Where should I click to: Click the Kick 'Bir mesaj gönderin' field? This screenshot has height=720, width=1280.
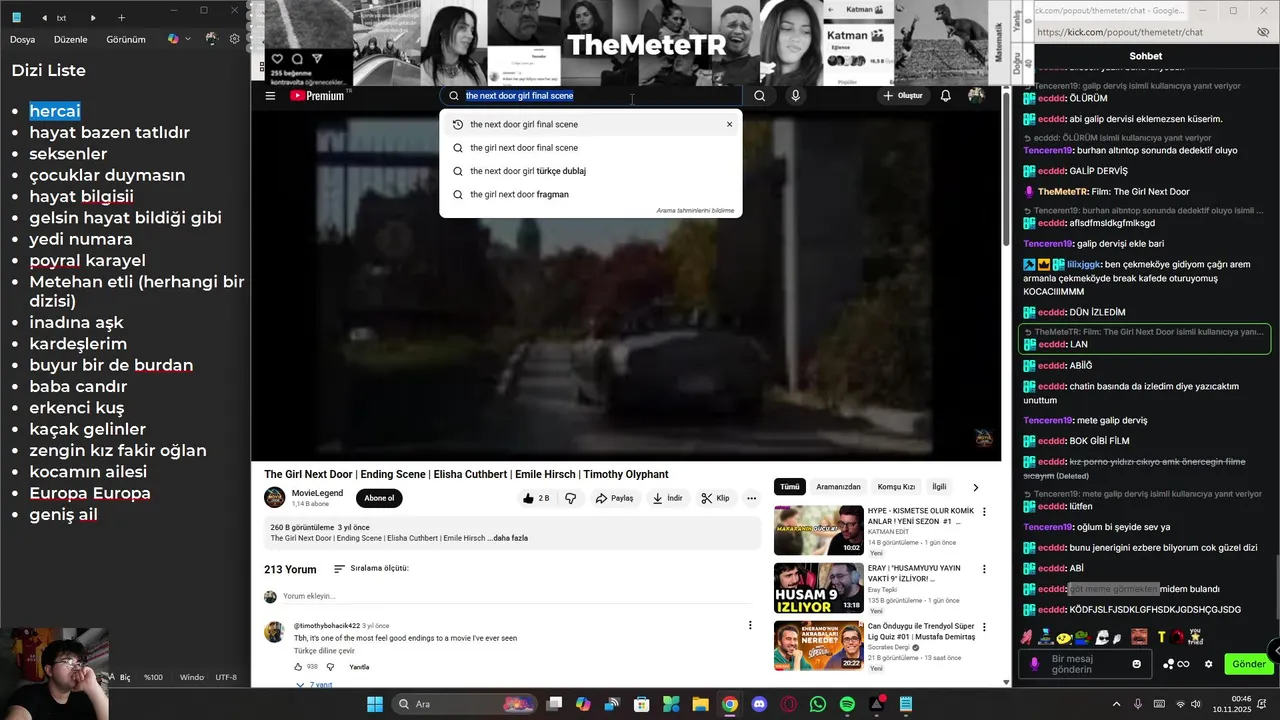click(x=1083, y=664)
